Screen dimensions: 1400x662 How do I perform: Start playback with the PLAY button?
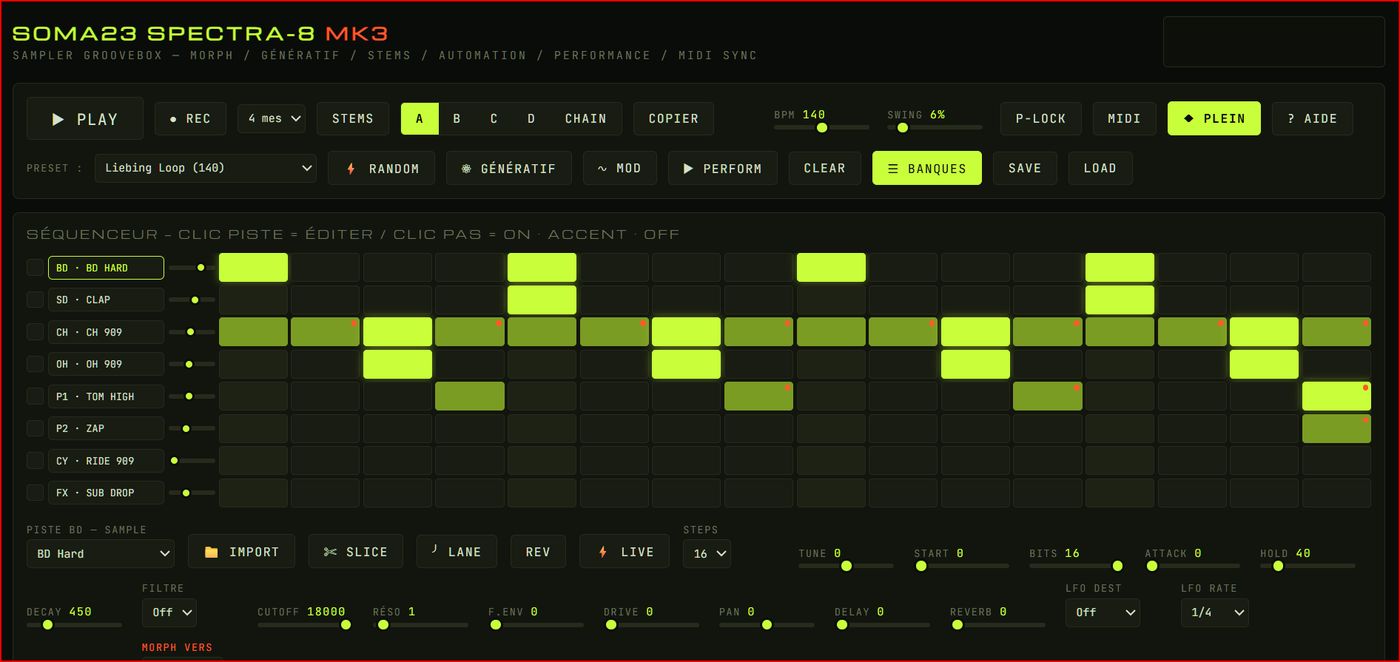click(85, 119)
